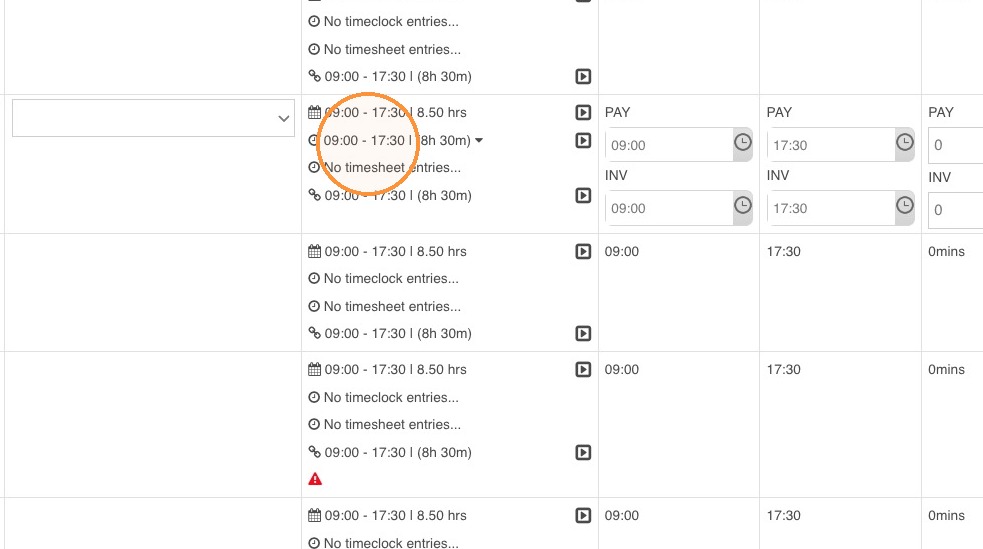The height and width of the screenshot is (549, 983).
Task: Click play icon next to timeclock 09:00 - 17:30 (8h 30m)
Action: coord(583,140)
